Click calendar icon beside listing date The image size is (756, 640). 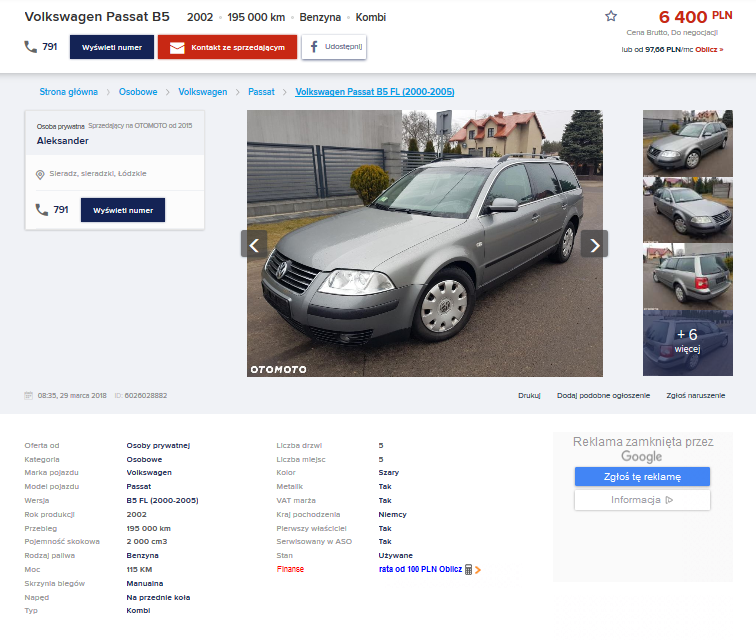(28, 395)
